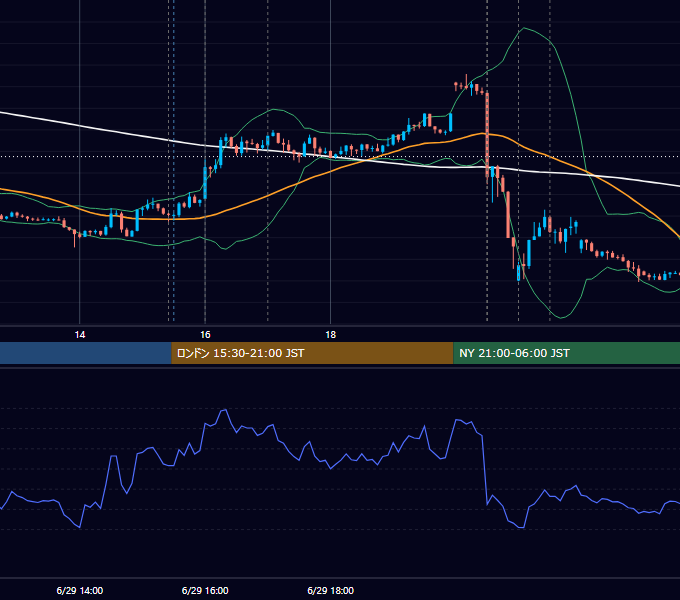680x600 pixels.
Task: Click the 18 label on the time axis
Action: click(330, 335)
